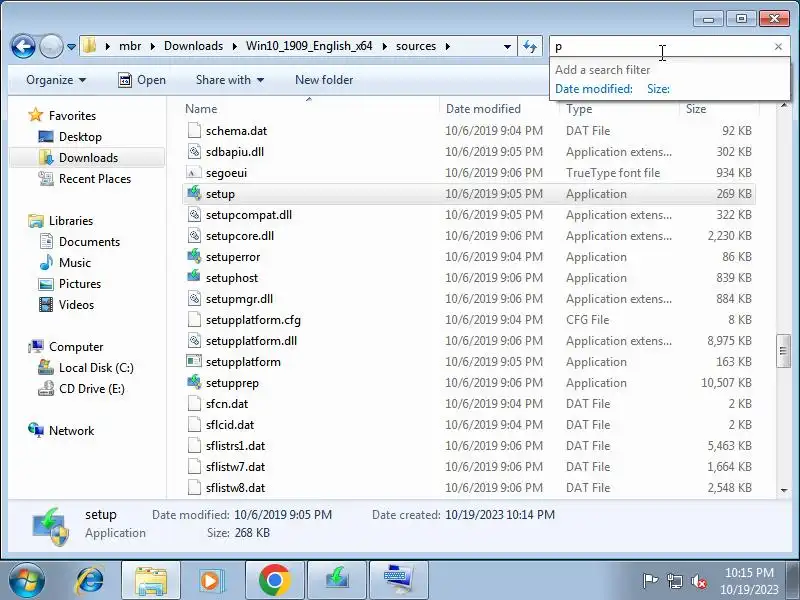Select 'Win10_1909_English_x64' breadcrumb
This screenshot has width=800, height=600.
click(309, 46)
